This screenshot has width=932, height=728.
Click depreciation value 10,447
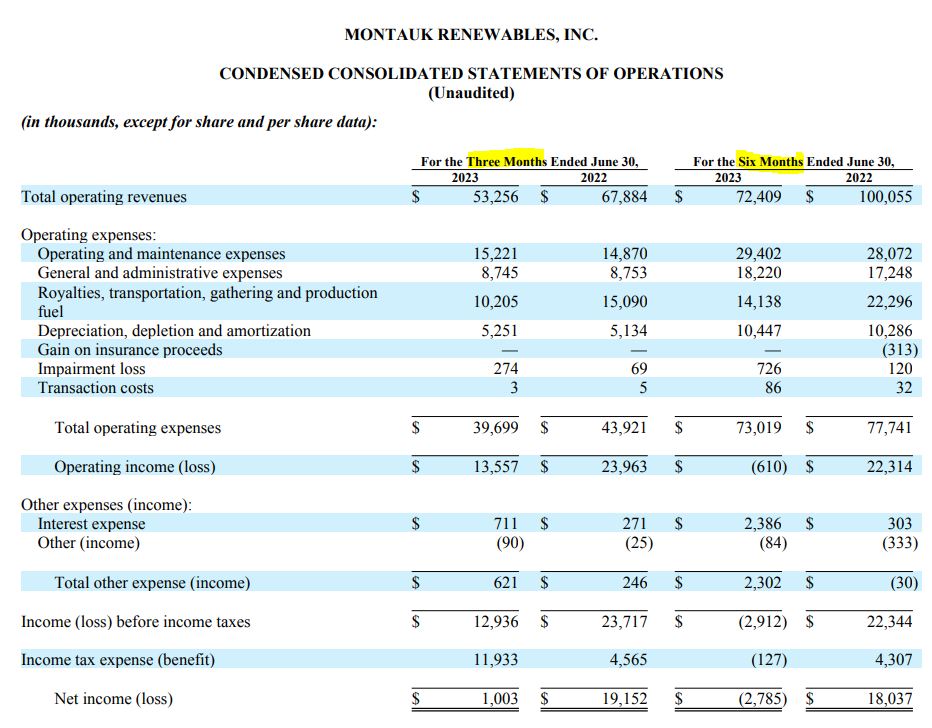758,330
